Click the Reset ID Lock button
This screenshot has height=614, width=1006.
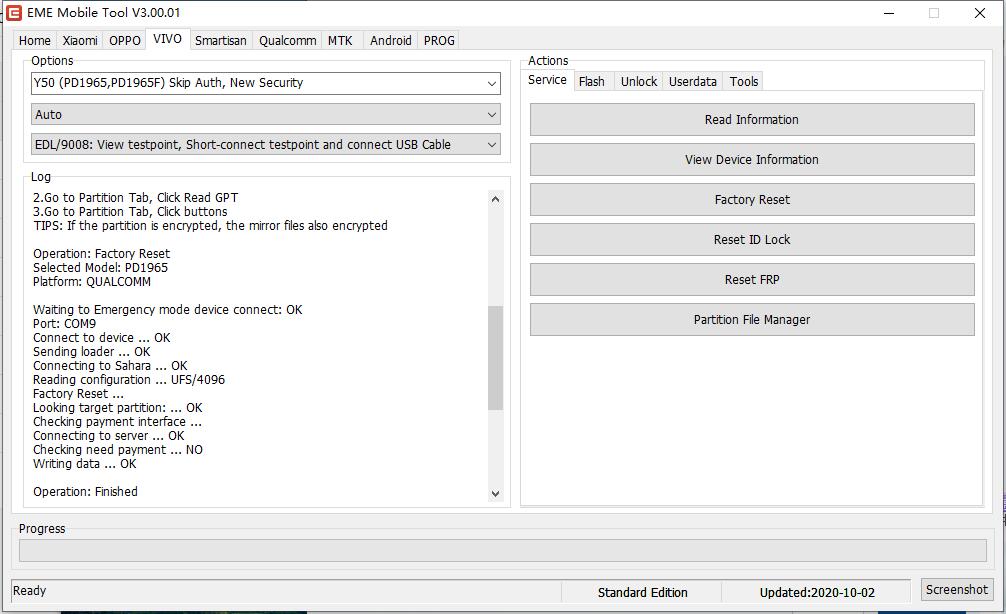pyautogui.click(x=752, y=239)
